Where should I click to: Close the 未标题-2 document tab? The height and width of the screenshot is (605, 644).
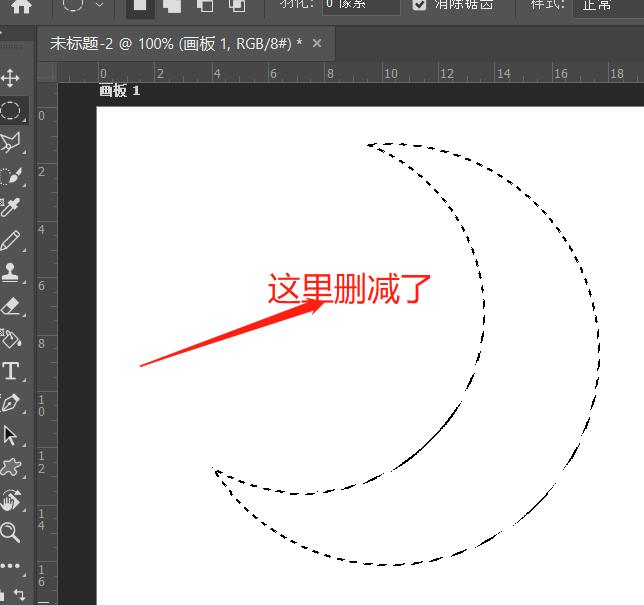[317, 44]
